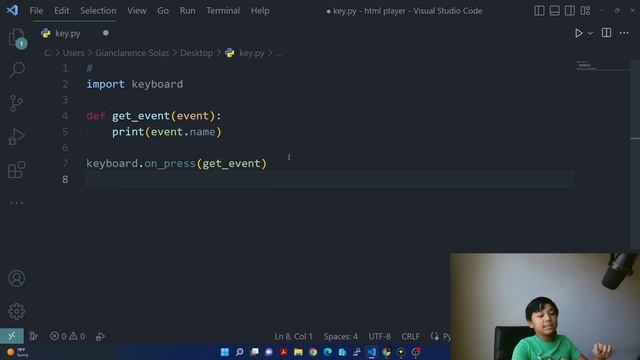The height and width of the screenshot is (360, 640).
Task: Click the key.py breadcrumb
Action: tap(251, 53)
